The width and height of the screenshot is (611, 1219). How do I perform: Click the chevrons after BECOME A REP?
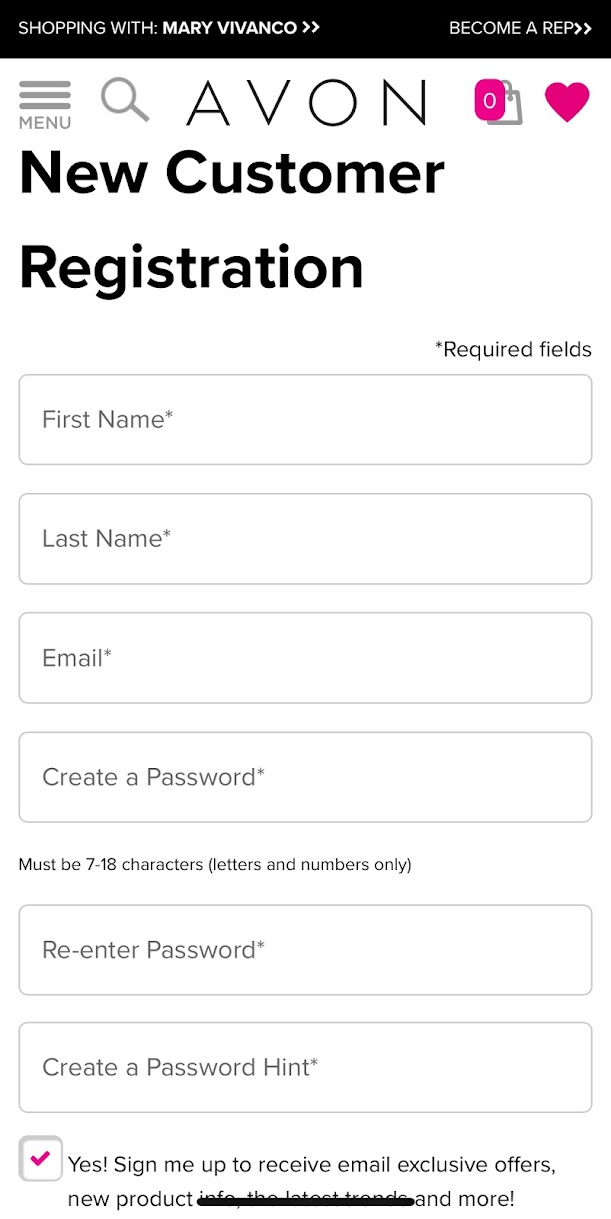(582, 28)
